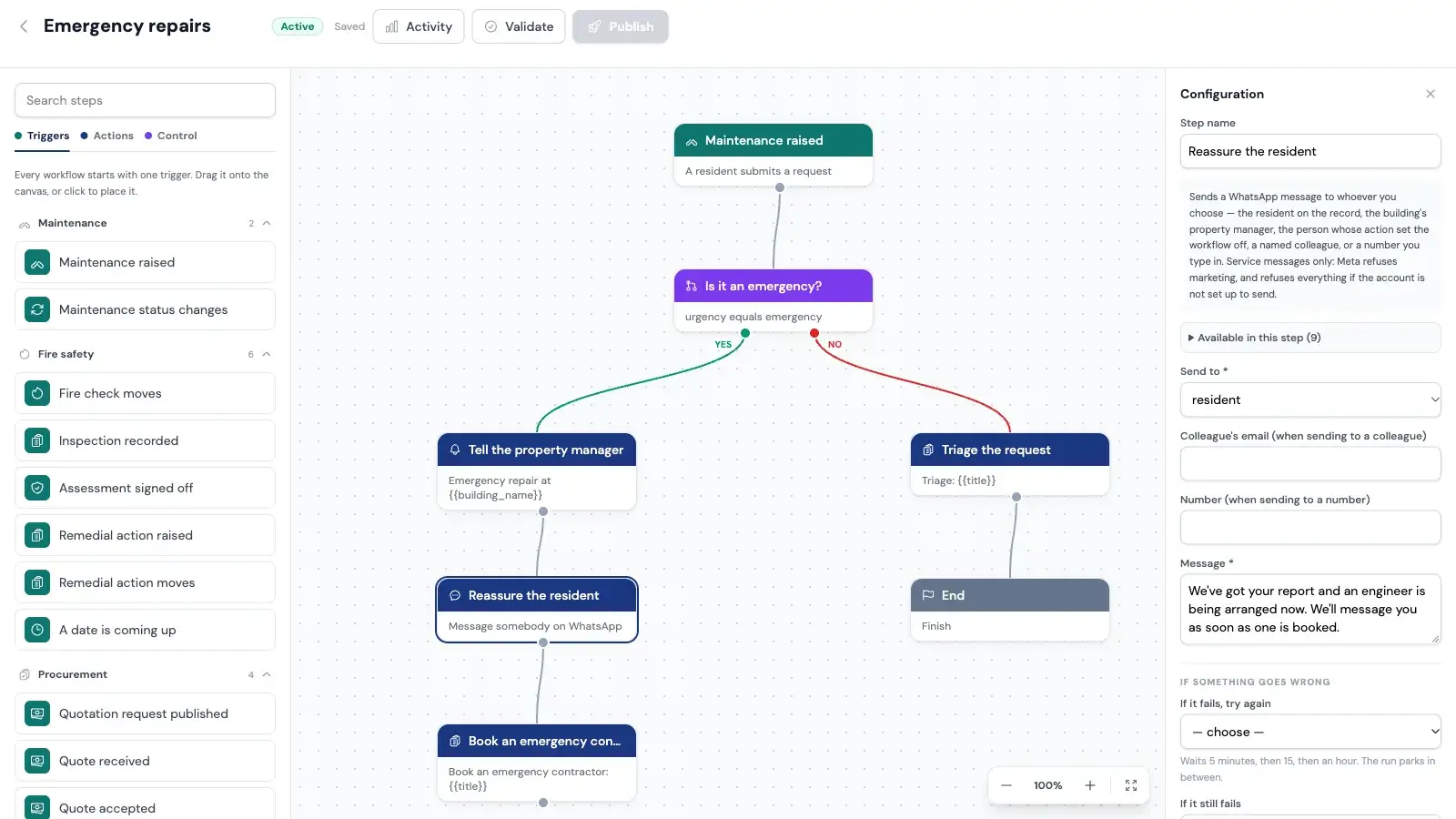
Task: Select the Book an emergency contractor node
Action: point(537,763)
